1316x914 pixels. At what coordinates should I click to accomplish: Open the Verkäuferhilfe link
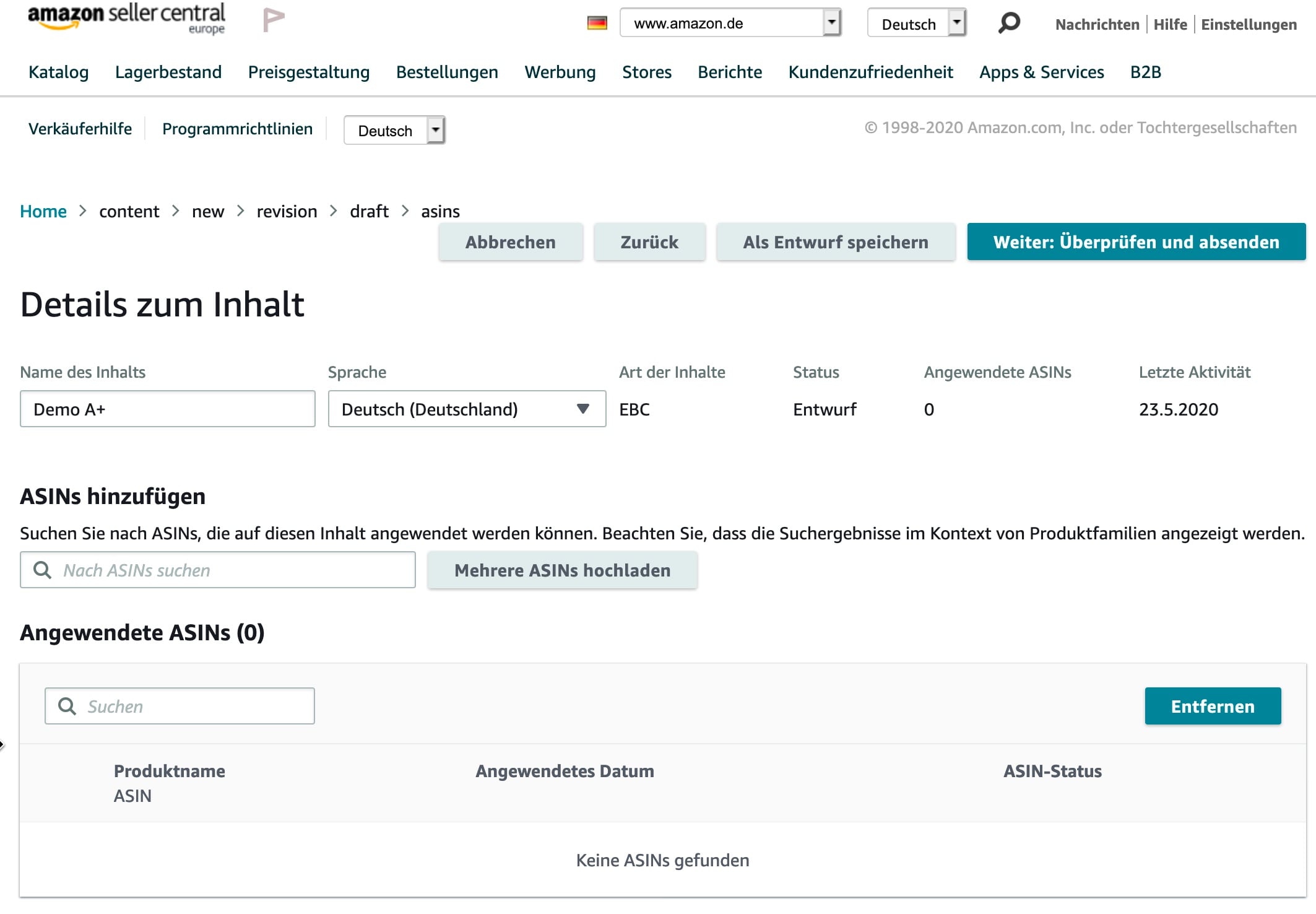[x=80, y=129]
